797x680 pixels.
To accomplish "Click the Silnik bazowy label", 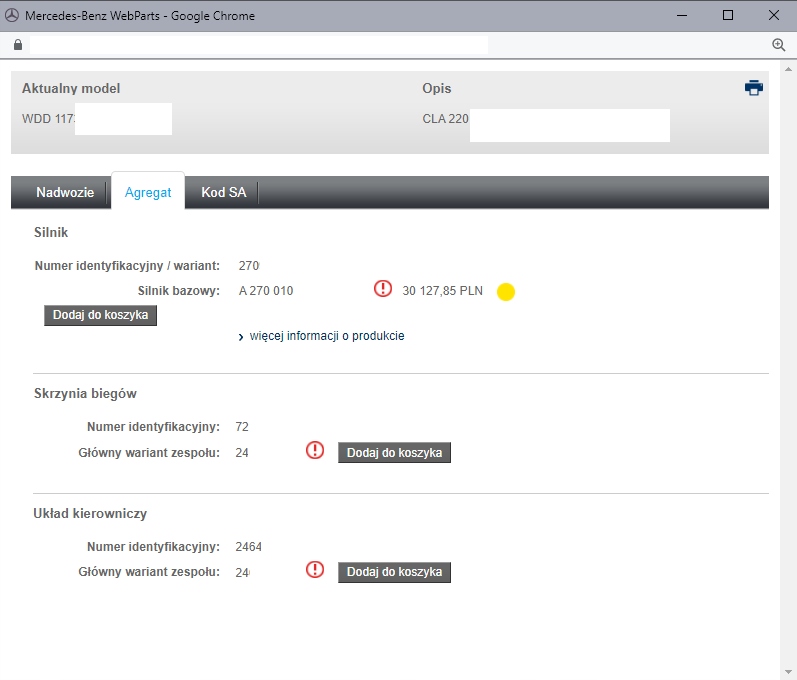I will pyautogui.click(x=178, y=291).
